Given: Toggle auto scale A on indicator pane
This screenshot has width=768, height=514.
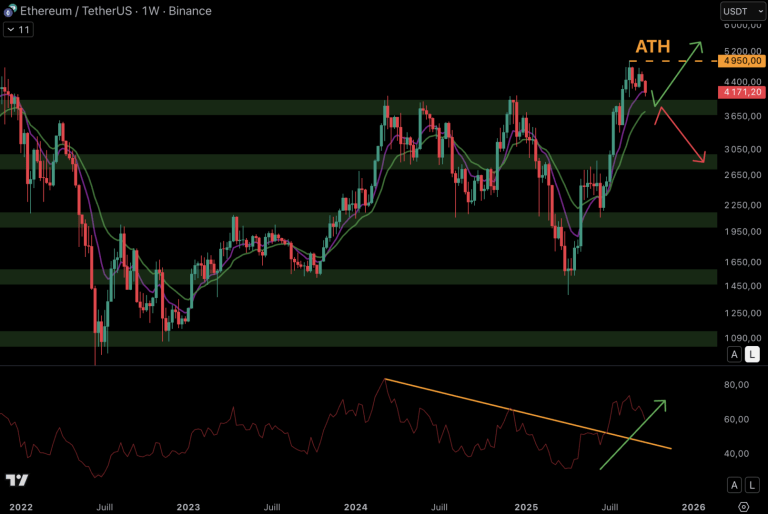Looking at the screenshot, I should click(734, 485).
